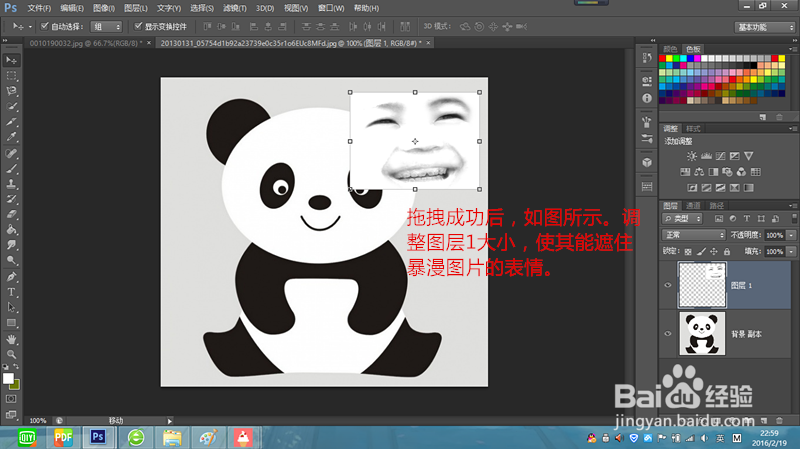Toggle lock position icon
Image resolution: width=800 pixels, height=449 pixels.
point(714,252)
